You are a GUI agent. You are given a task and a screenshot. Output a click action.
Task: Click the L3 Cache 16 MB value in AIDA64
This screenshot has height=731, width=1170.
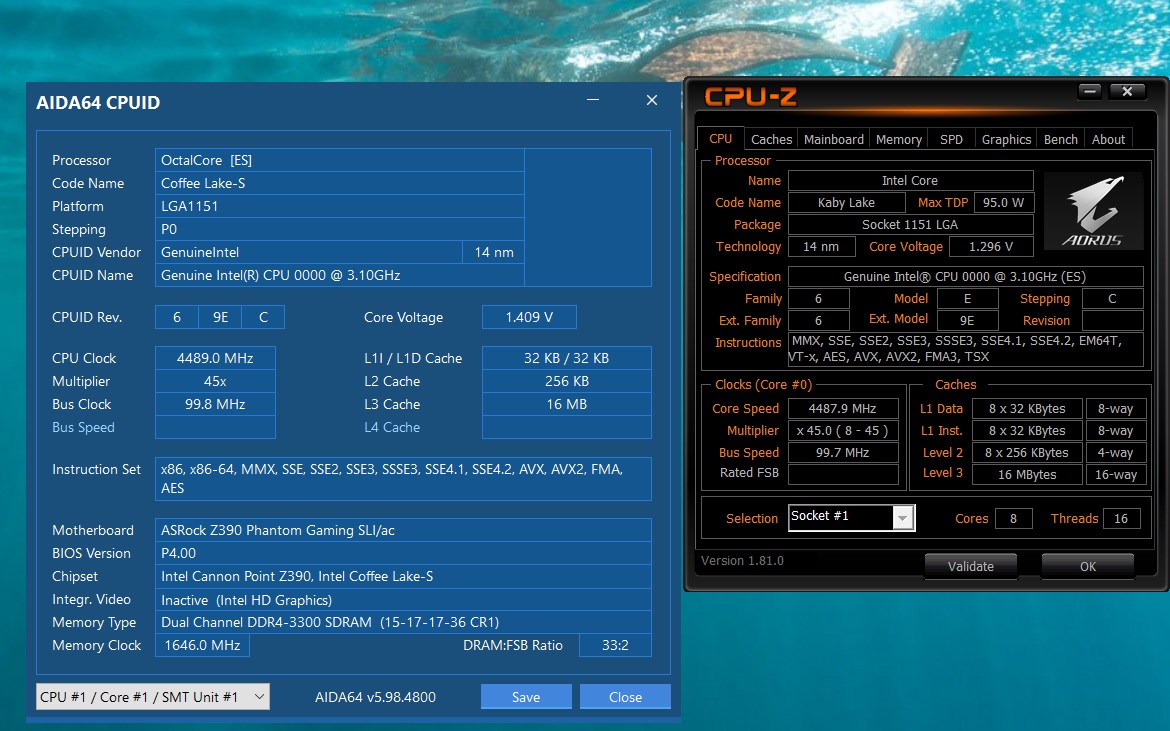567,404
